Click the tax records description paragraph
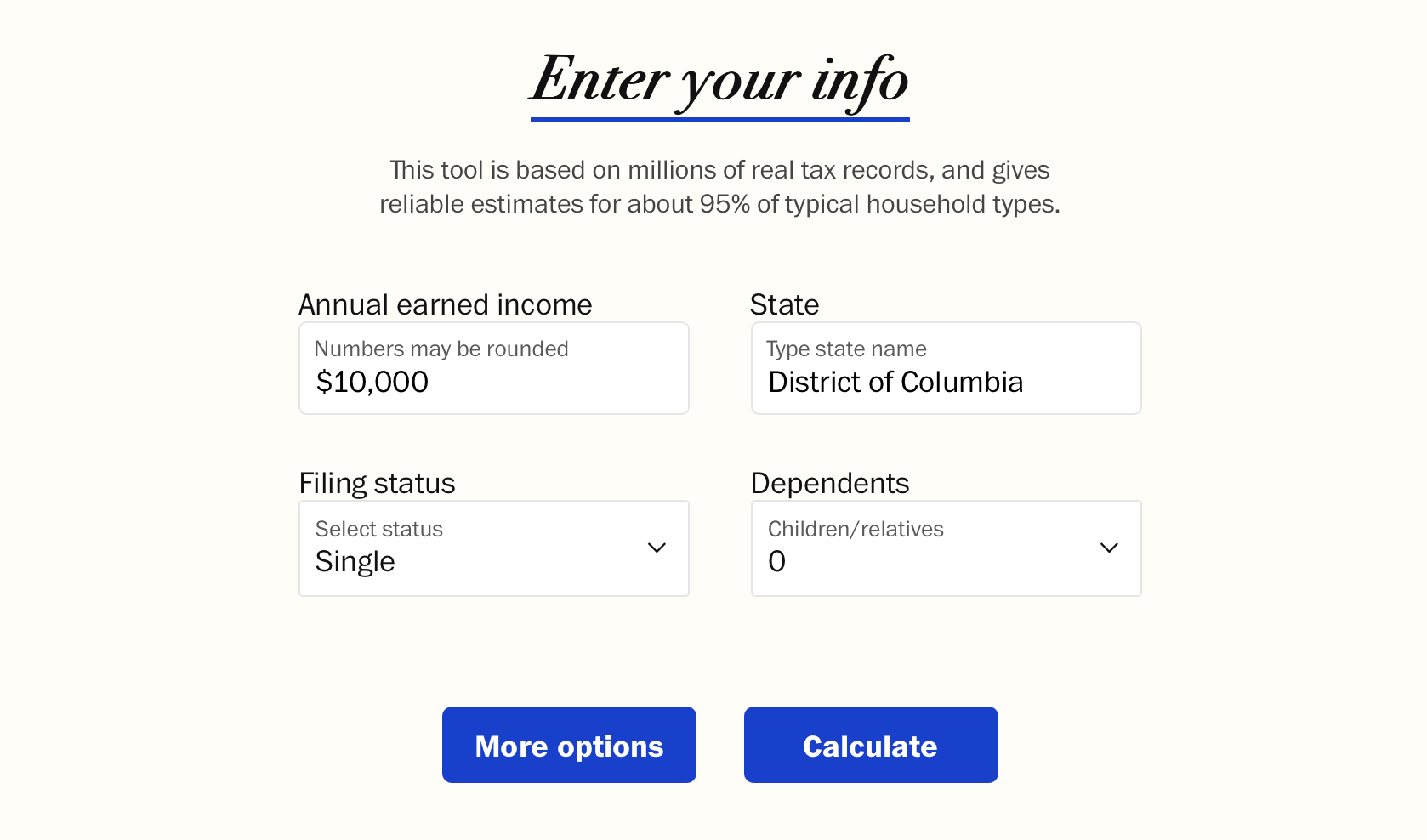The height and width of the screenshot is (840, 1427). pyautogui.click(x=719, y=187)
